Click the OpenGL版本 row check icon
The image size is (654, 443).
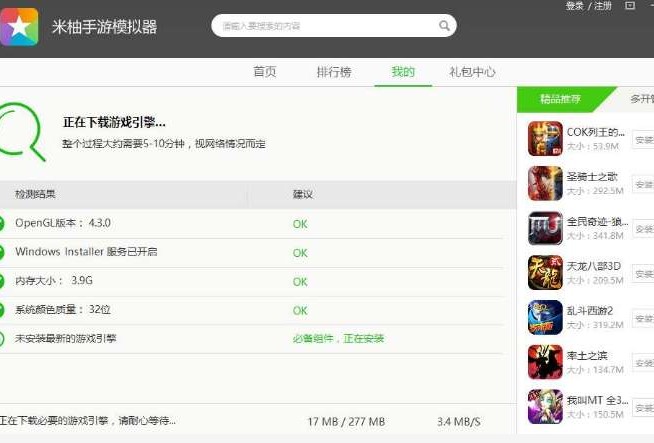click(x=2, y=224)
